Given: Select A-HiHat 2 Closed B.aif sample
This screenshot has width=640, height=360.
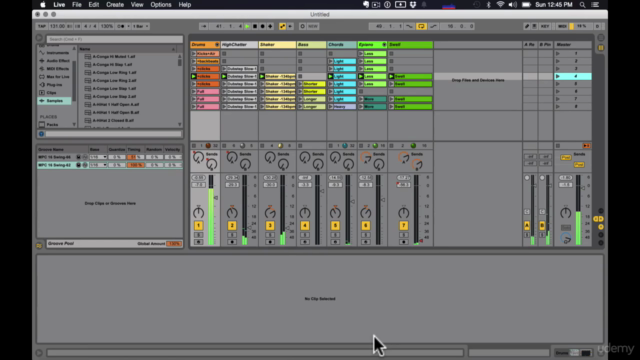Looking at the screenshot, I should click(x=113, y=120).
